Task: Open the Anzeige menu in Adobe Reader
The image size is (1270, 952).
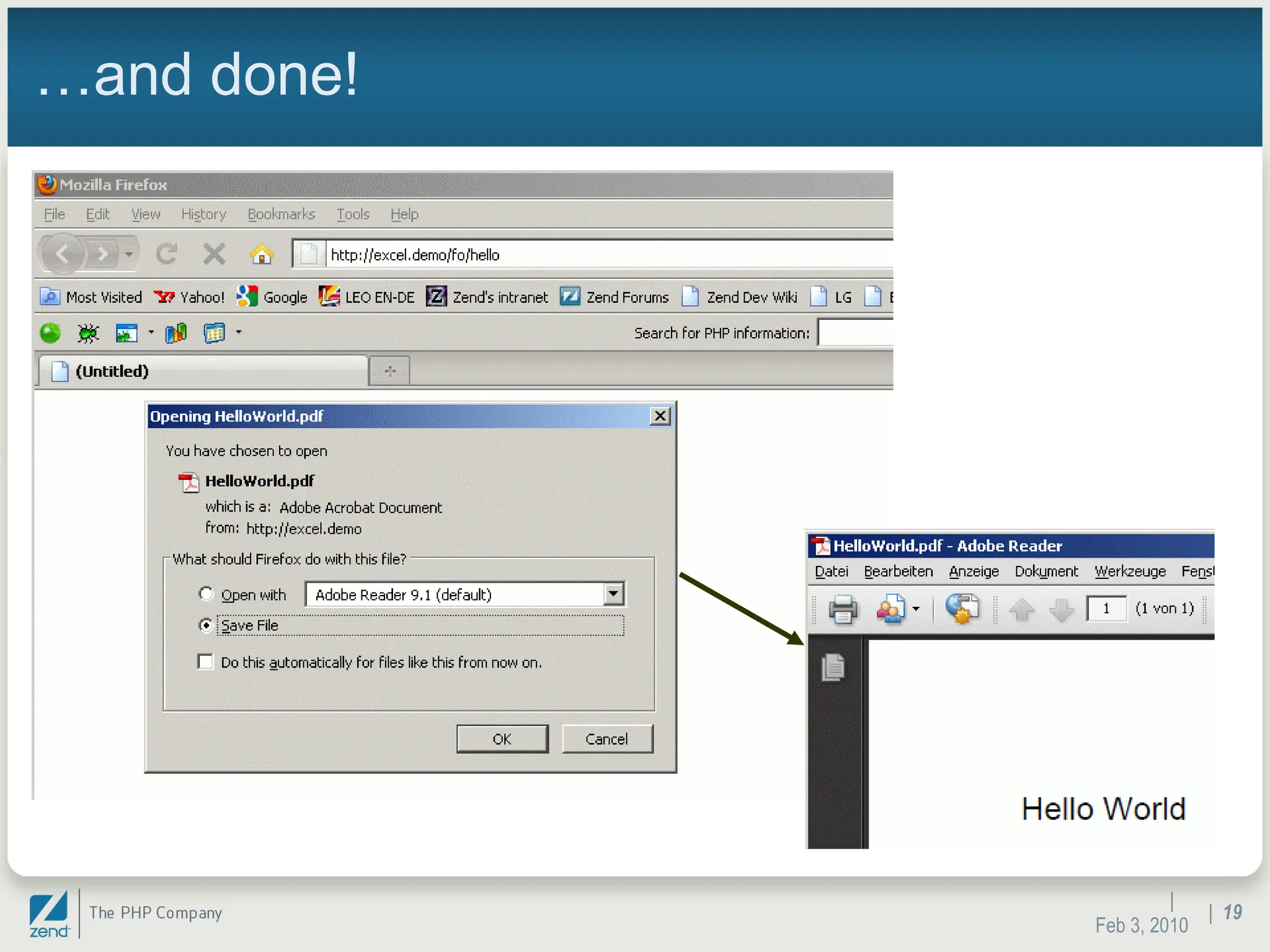Action: pyautogui.click(x=974, y=571)
